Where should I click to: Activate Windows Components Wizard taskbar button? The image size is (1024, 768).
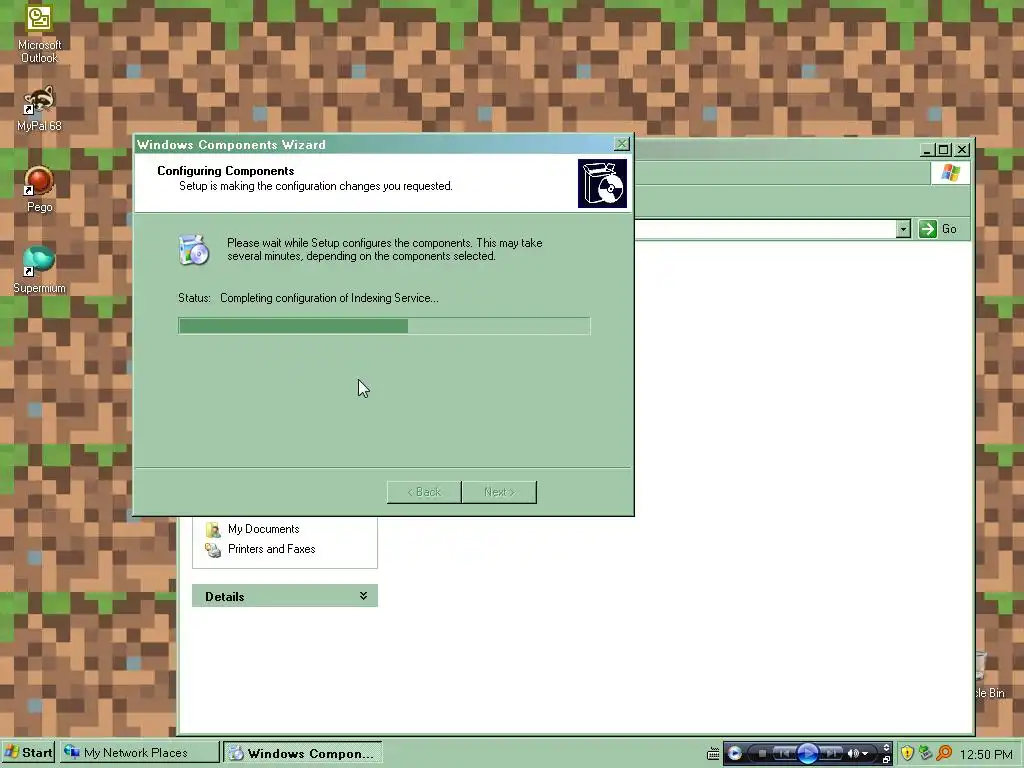point(302,753)
